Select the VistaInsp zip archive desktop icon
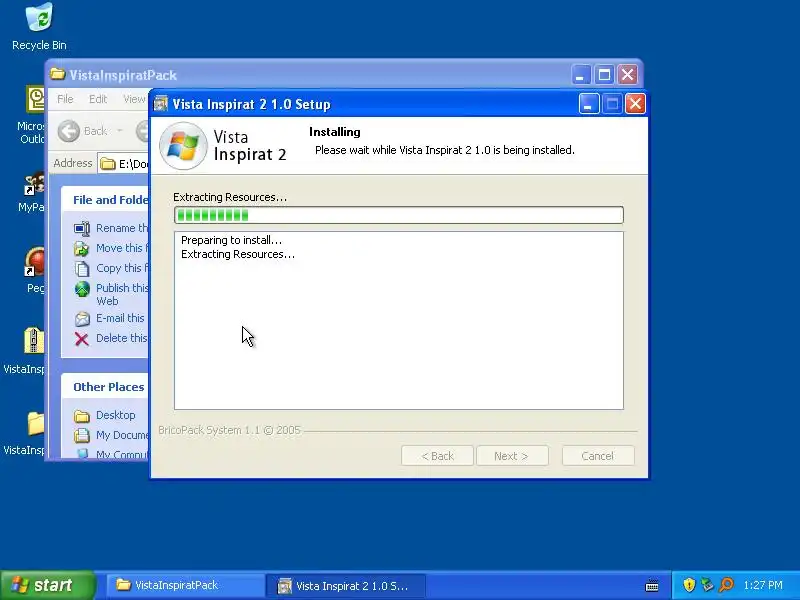This screenshot has width=800, height=600. point(34,340)
